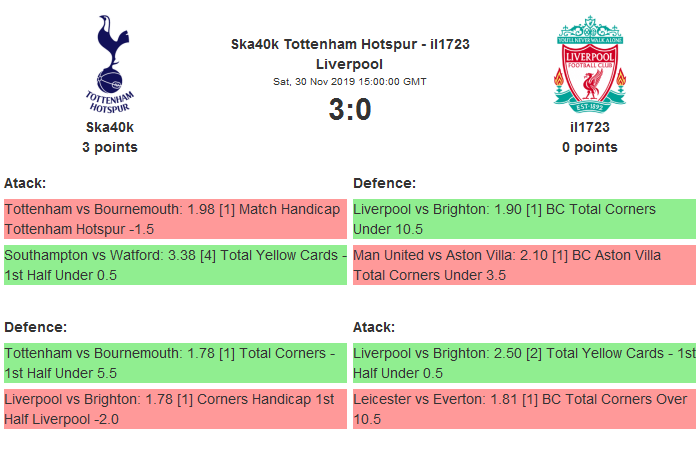
Task: Click the "3 points" label under Ska40k
Action: coord(110,147)
